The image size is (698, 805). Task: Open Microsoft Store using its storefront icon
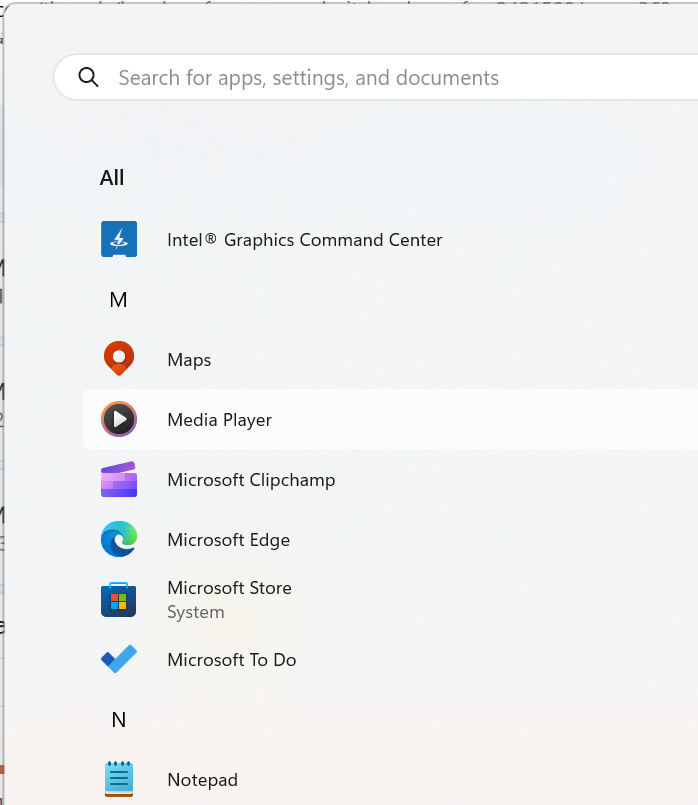pyautogui.click(x=119, y=599)
